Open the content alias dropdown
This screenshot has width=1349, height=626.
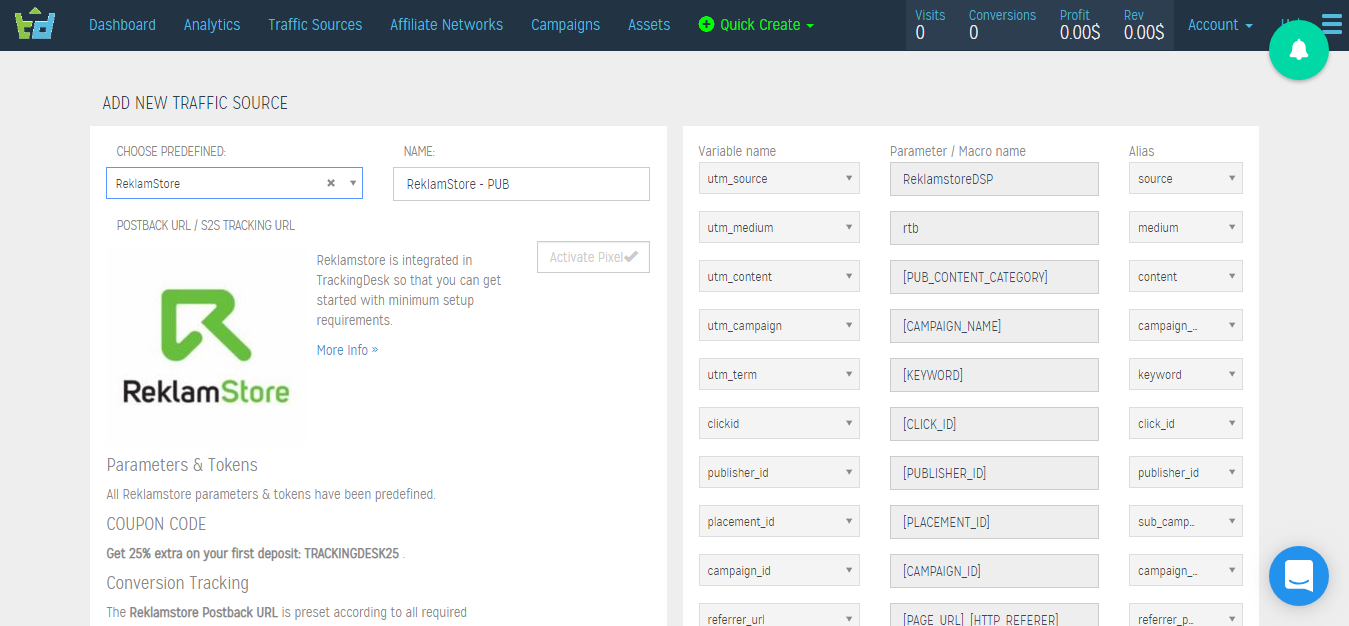[x=1186, y=276]
